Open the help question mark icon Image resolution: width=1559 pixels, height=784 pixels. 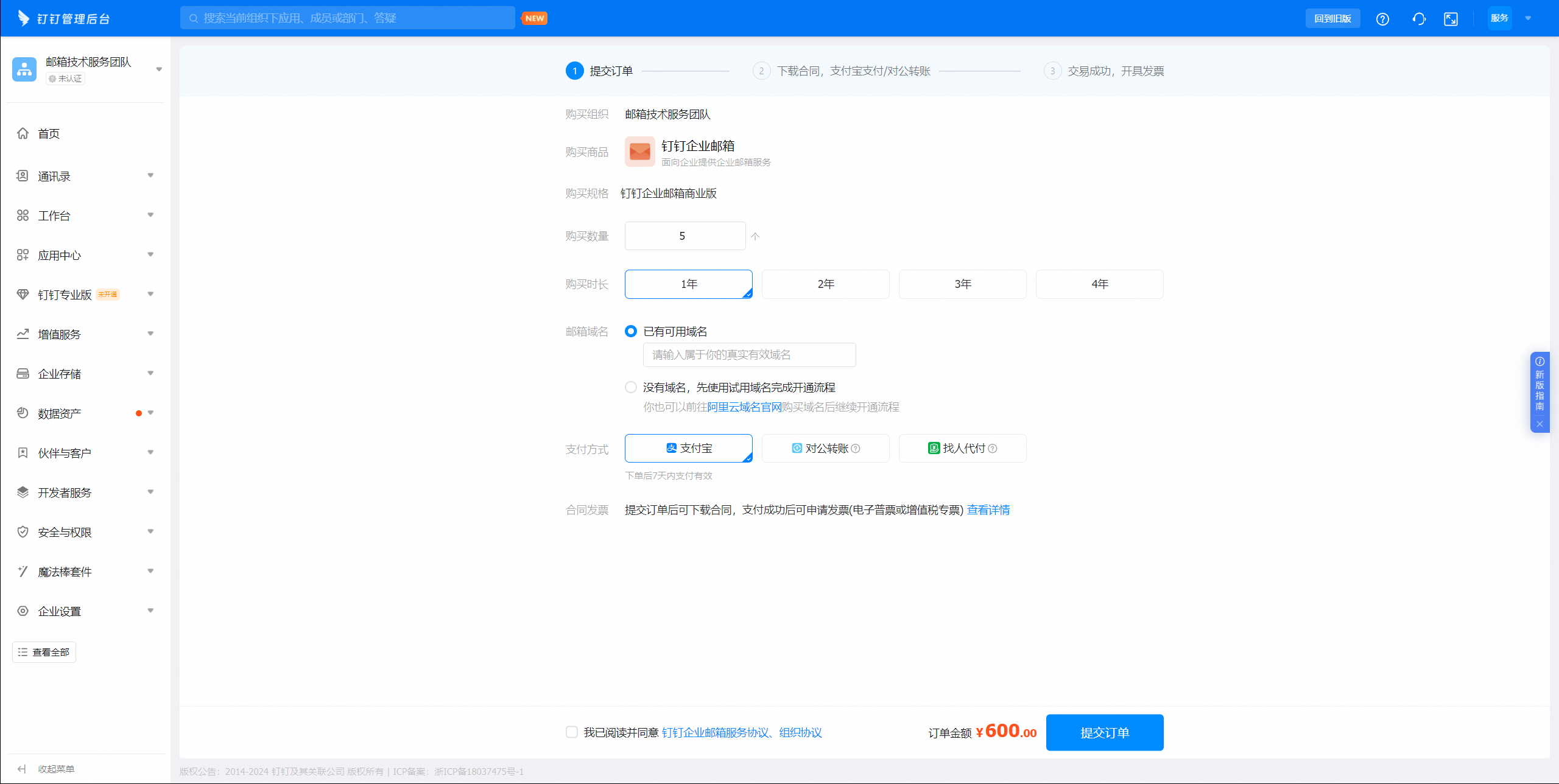(1382, 19)
